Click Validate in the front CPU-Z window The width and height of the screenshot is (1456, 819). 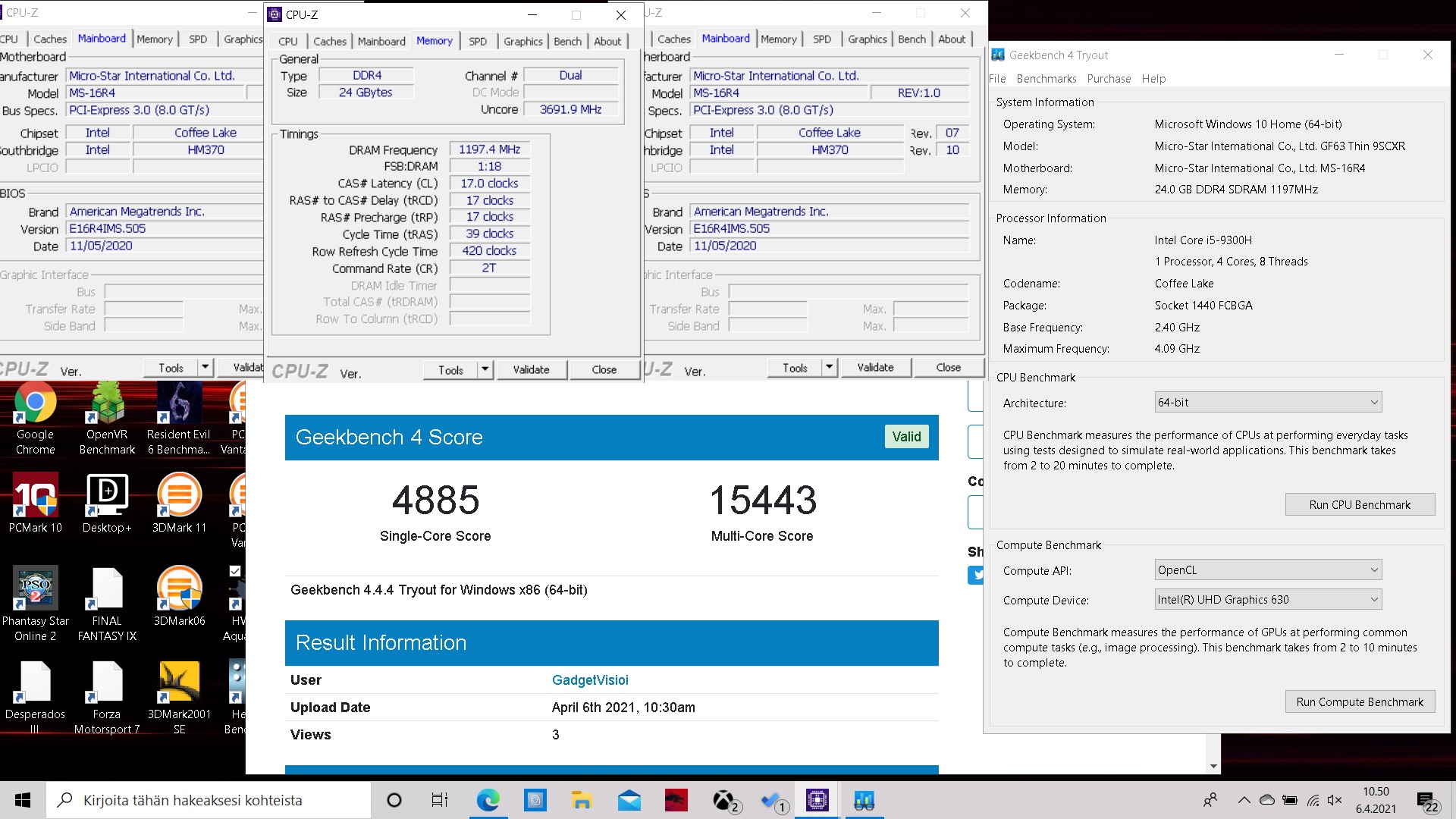tap(531, 369)
